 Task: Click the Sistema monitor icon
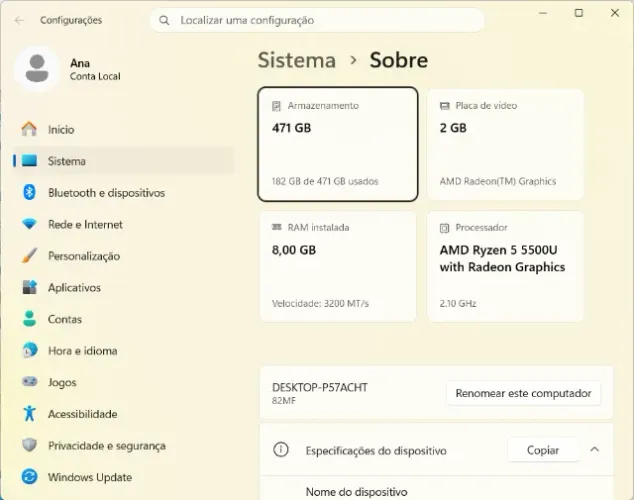pyautogui.click(x=29, y=161)
